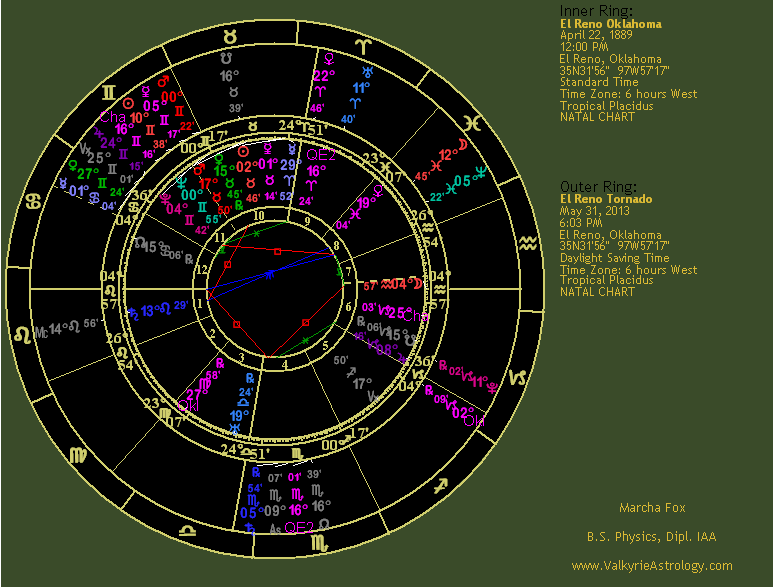
Task: Click house number 4 in the center wheel
Action: click(286, 364)
